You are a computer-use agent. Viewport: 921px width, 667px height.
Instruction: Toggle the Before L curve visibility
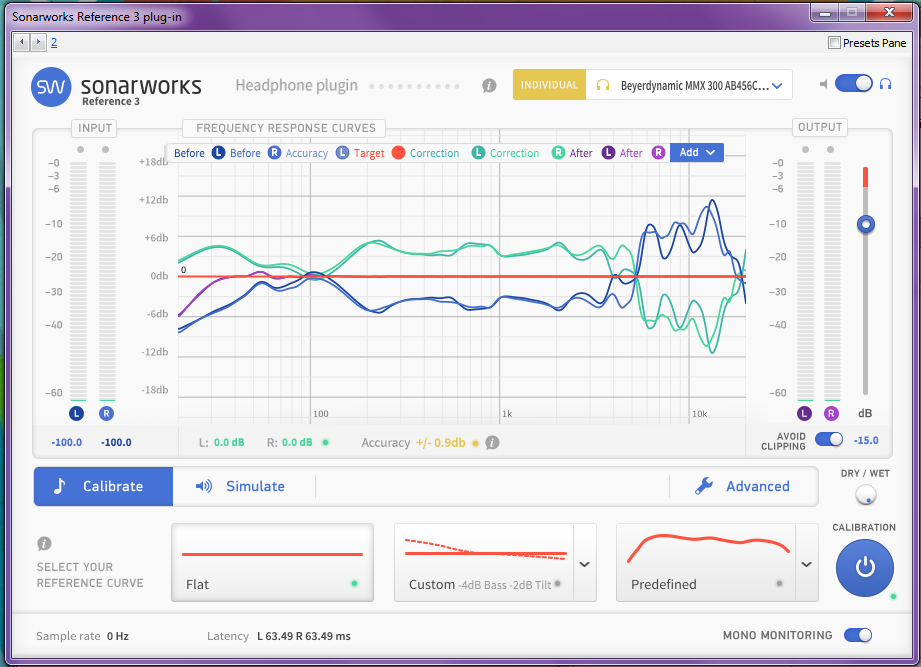[x=219, y=153]
